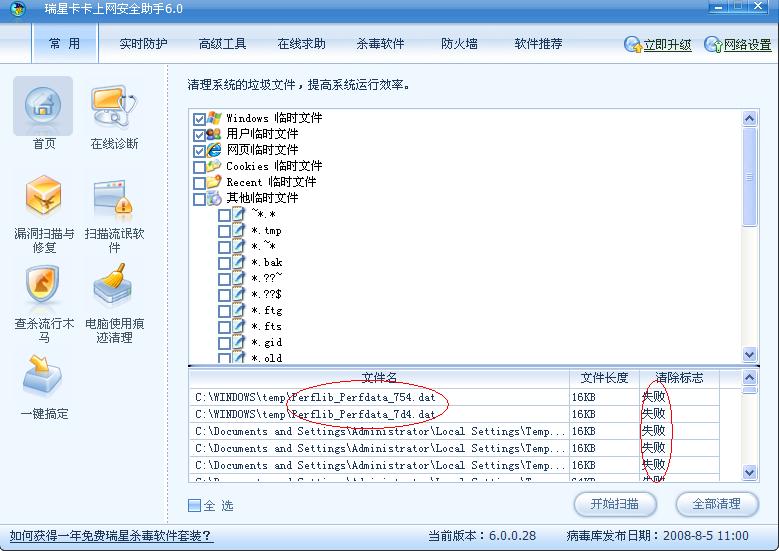Select row Perflib_Perfdata_754.dat

click(x=454, y=397)
